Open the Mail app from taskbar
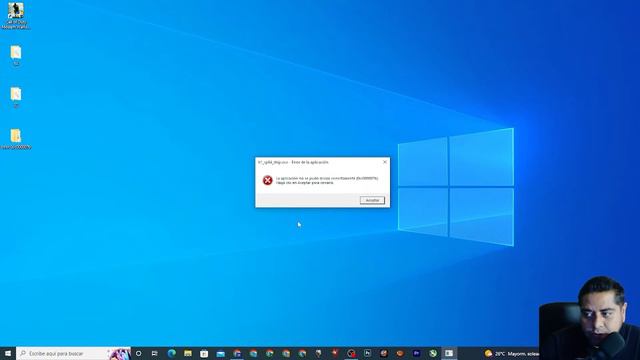This screenshot has width=640, height=360. (x=220, y=353)
